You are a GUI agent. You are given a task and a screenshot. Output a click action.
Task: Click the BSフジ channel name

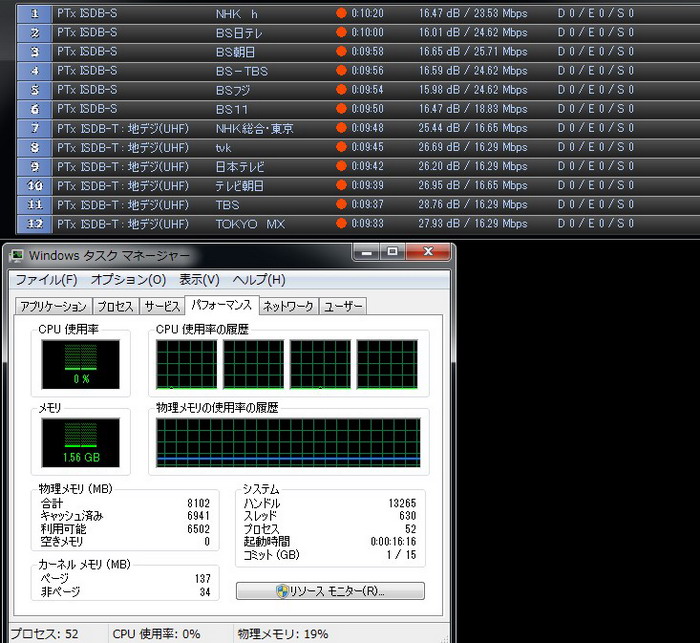[x=233, y=91]
